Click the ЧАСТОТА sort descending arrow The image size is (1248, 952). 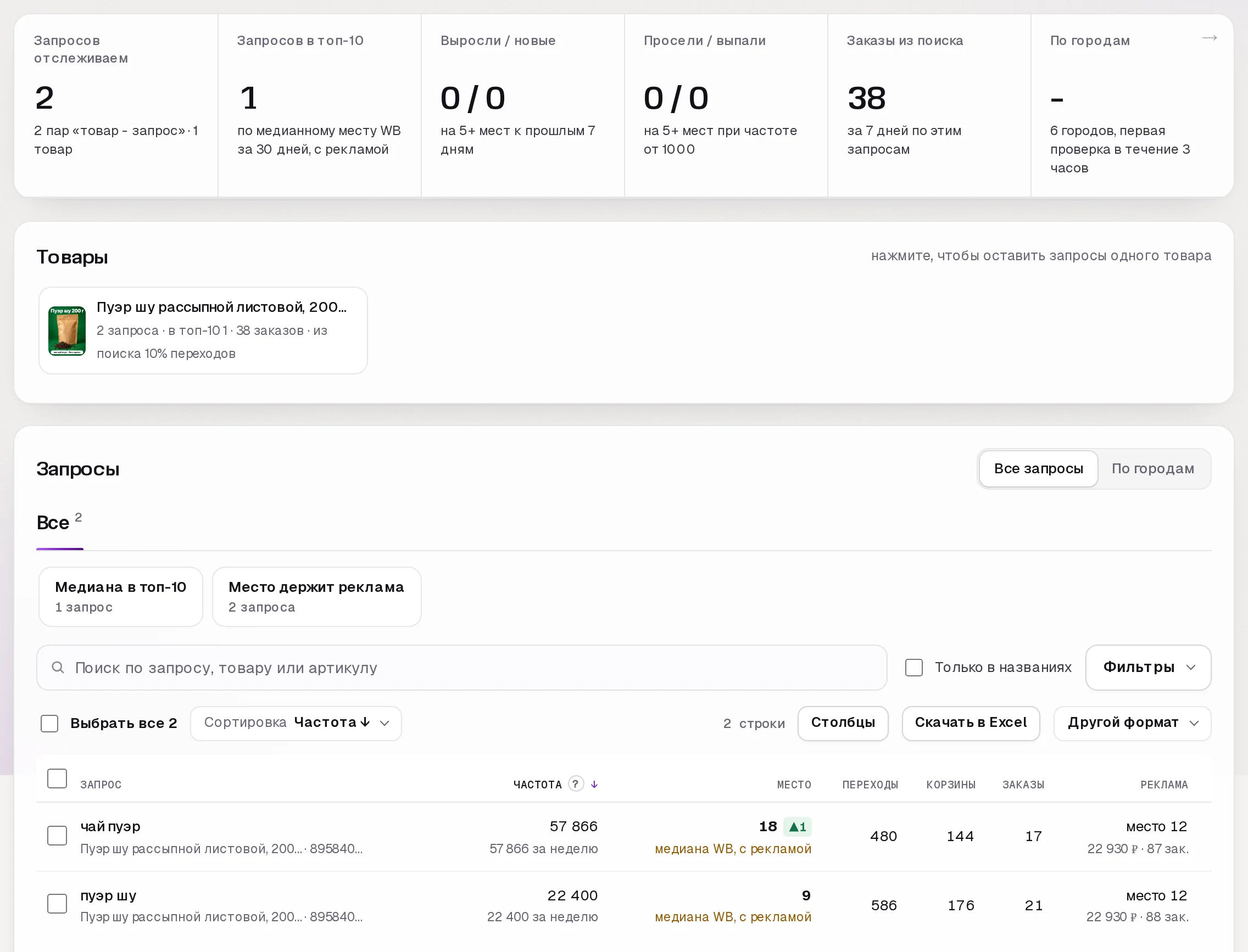click(594, 784)
